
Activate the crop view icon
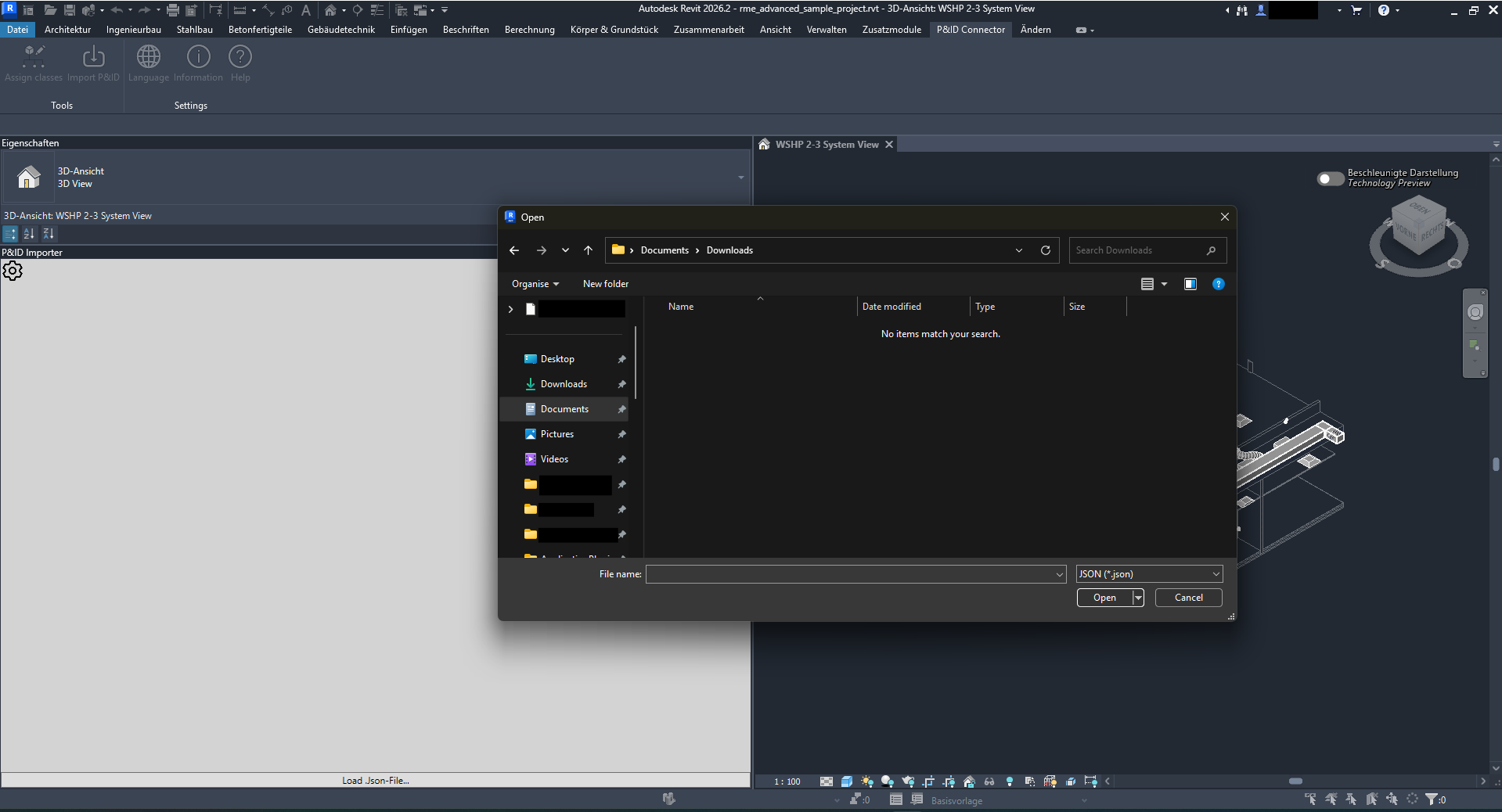coord(929,781)
